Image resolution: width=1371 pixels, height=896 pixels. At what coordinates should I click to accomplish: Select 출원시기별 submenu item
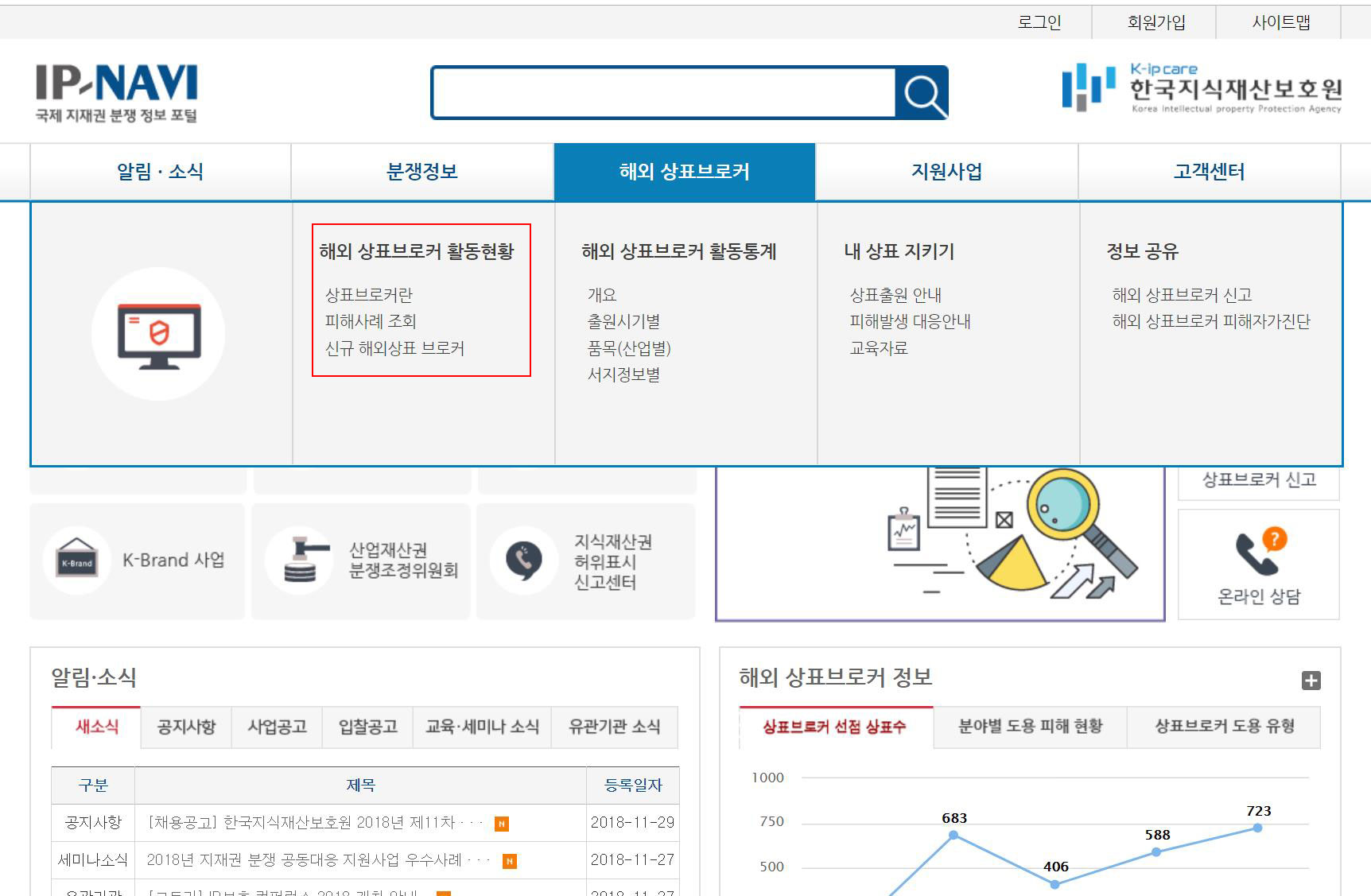coord(623,321)
